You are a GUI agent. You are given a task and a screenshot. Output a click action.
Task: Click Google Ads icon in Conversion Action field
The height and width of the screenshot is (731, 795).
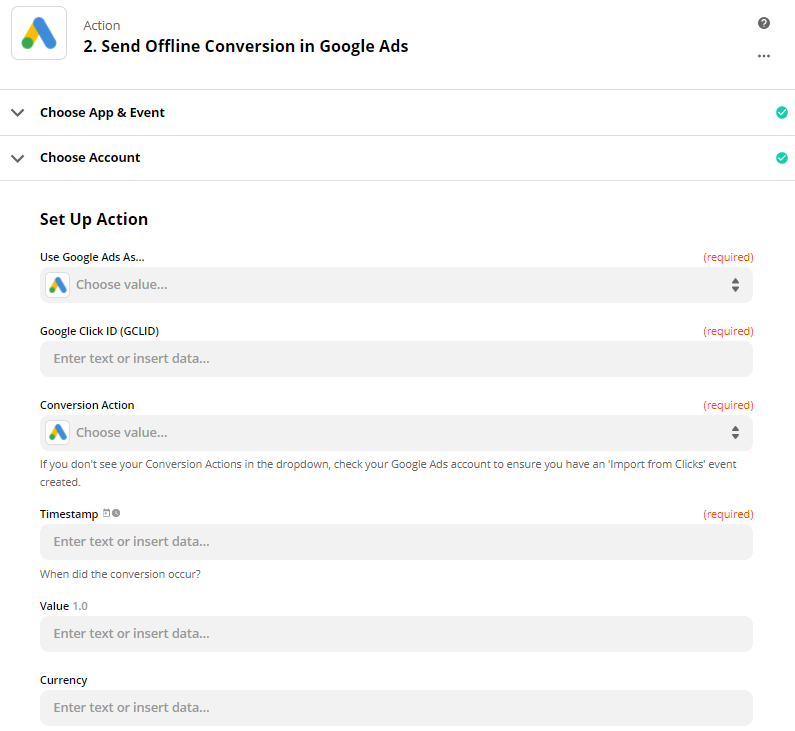click(58, 433)
